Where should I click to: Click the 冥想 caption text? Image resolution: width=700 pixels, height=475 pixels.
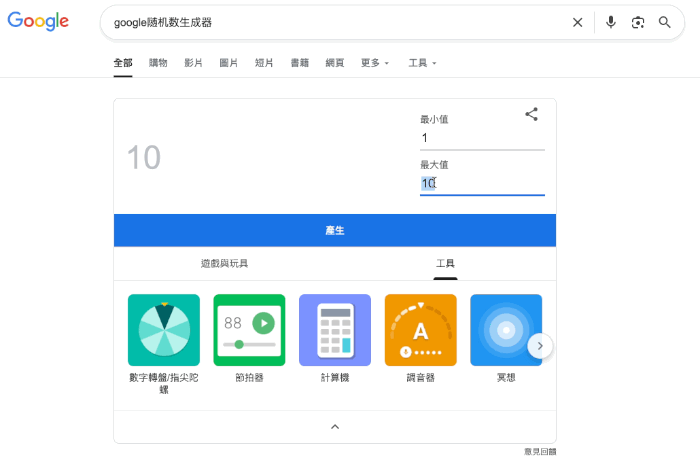tap(506, 378)
